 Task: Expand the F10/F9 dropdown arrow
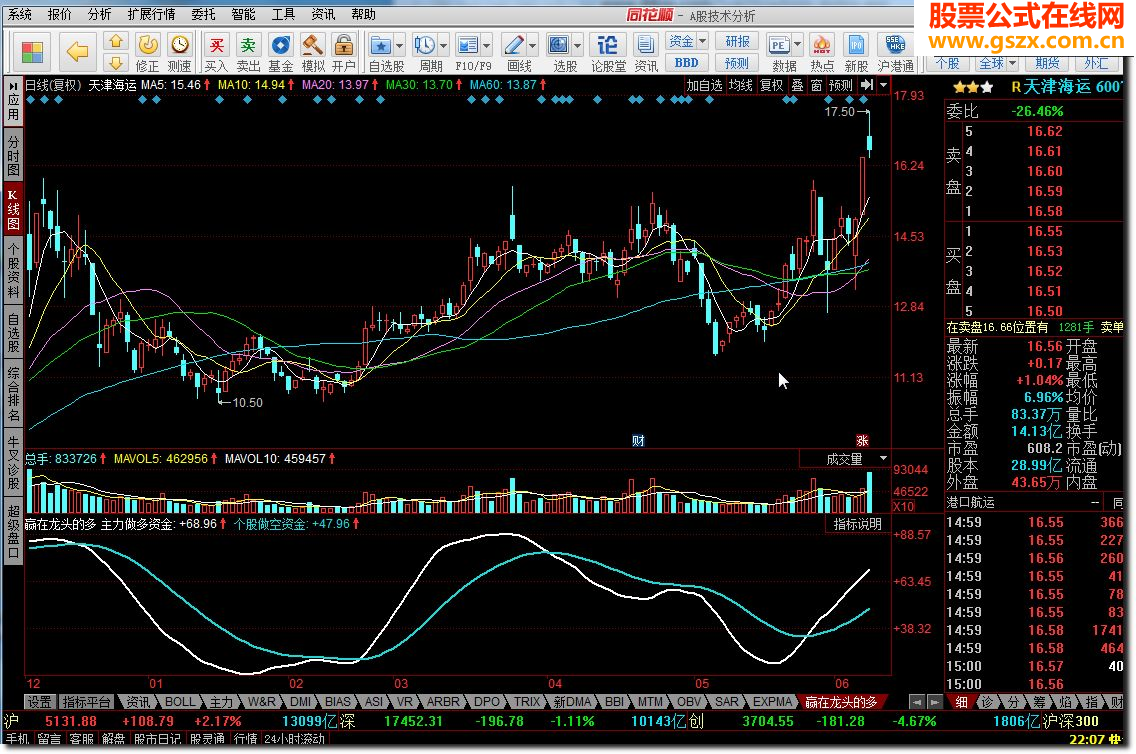click(487, 46)
